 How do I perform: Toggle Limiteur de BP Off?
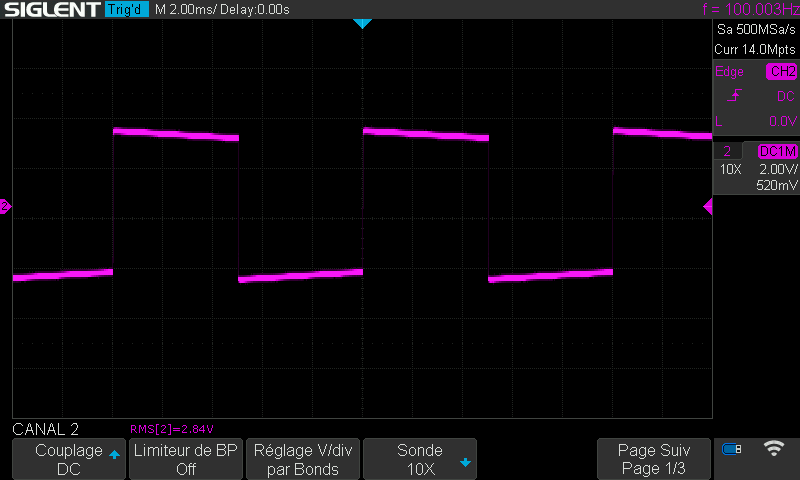[186, 459]
